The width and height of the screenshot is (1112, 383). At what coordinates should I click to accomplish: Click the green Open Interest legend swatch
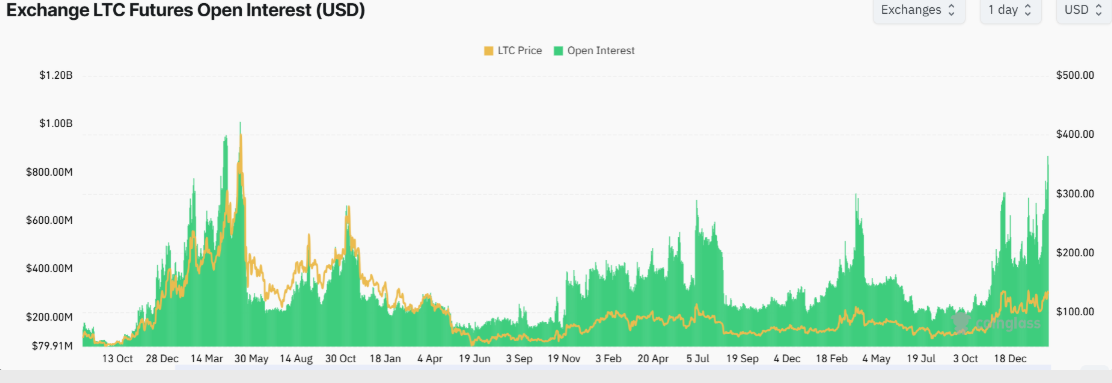pos(558,51)
